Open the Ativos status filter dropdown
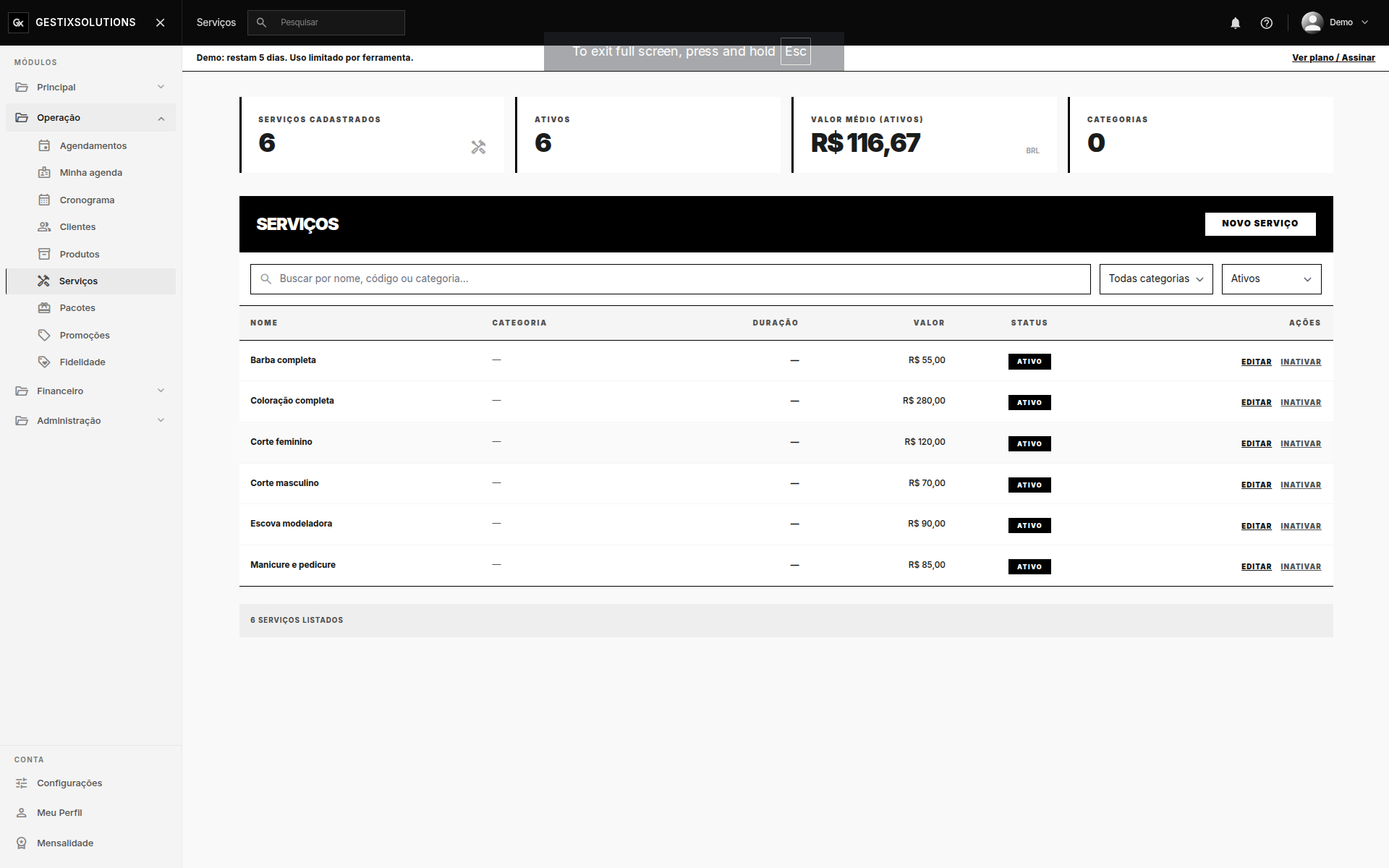The width and height of the screenshot is (1389, 868). tap(1271, 279)
